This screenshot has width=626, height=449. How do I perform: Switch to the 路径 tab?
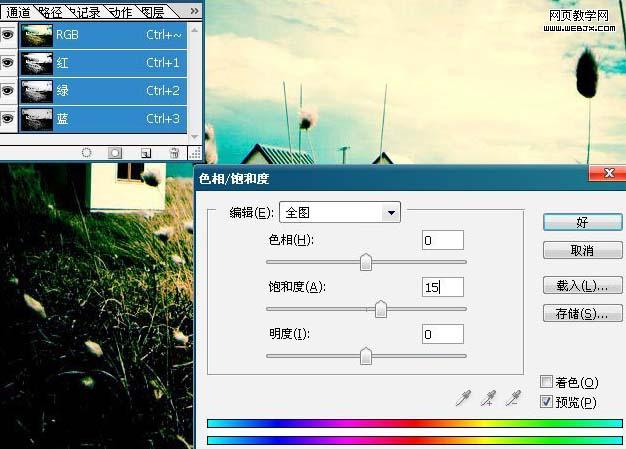tap(50, 12)
